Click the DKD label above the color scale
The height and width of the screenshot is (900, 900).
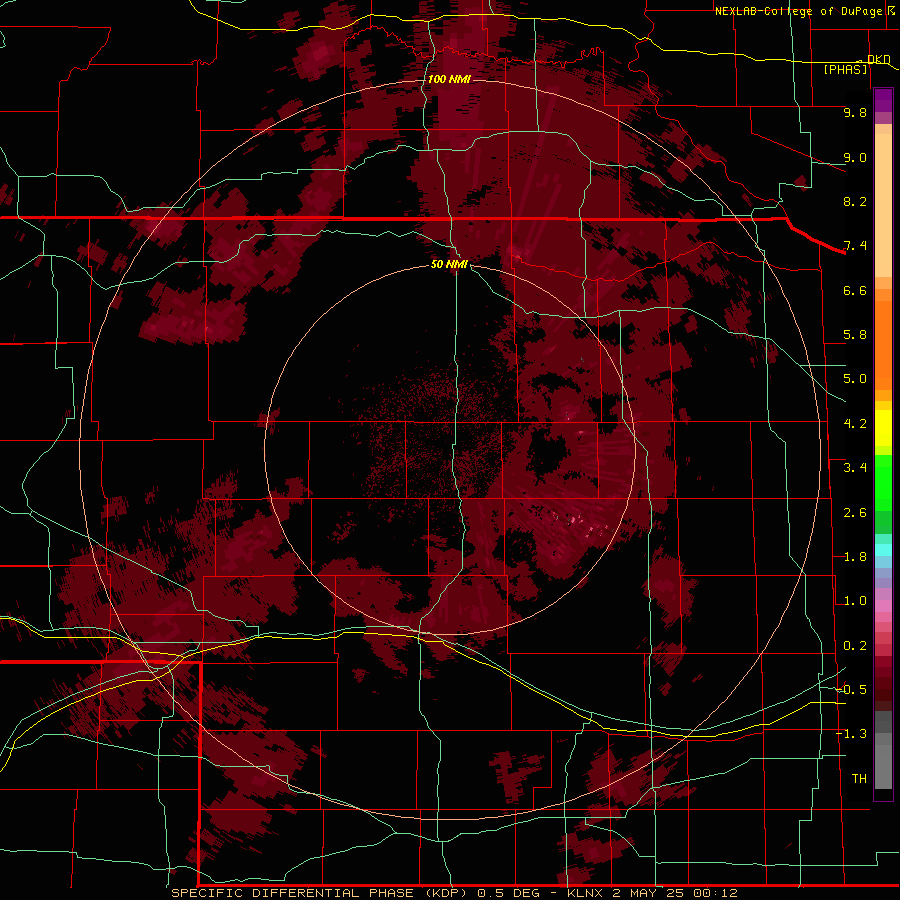click(878, 60)
